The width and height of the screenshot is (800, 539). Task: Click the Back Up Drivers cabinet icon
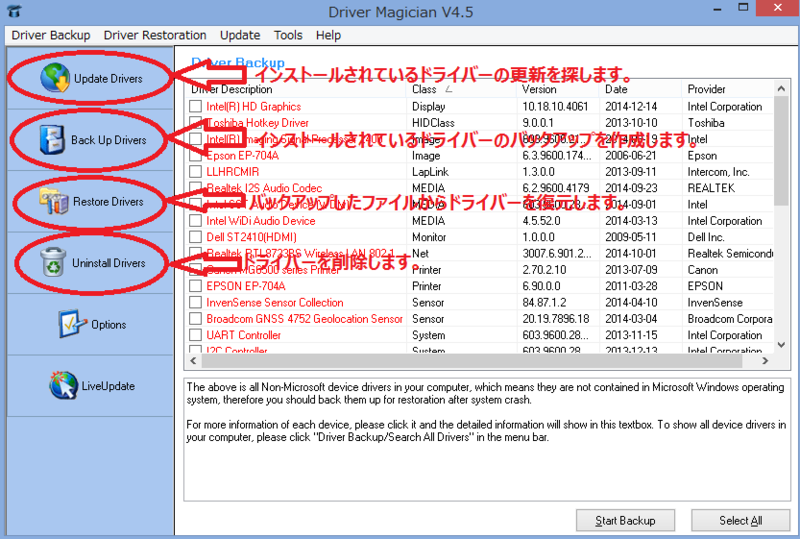point(52,140)
